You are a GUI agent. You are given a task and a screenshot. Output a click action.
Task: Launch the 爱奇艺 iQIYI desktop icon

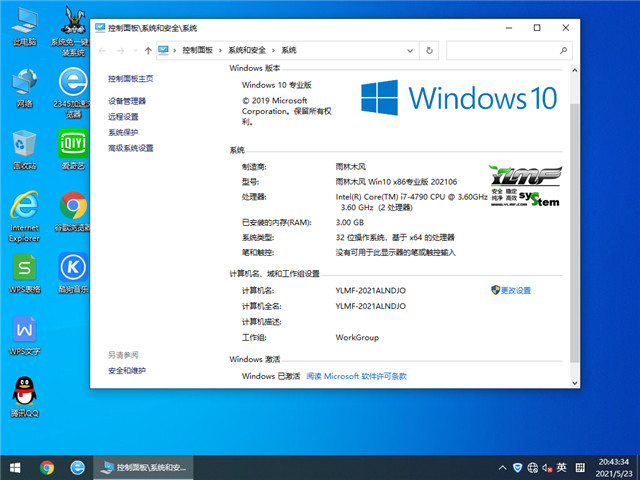coord(73,149)
